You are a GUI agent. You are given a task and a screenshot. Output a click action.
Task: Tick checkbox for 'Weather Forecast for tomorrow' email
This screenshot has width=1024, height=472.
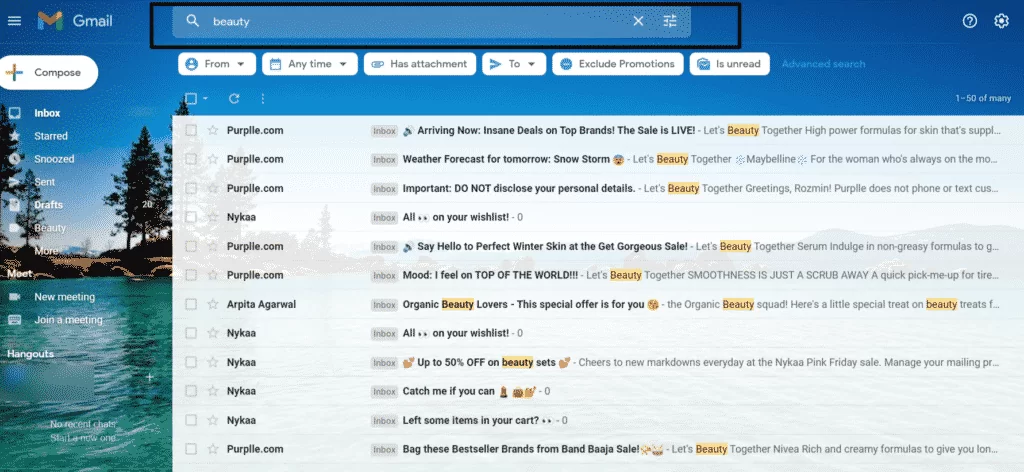(x=191, y=159)
